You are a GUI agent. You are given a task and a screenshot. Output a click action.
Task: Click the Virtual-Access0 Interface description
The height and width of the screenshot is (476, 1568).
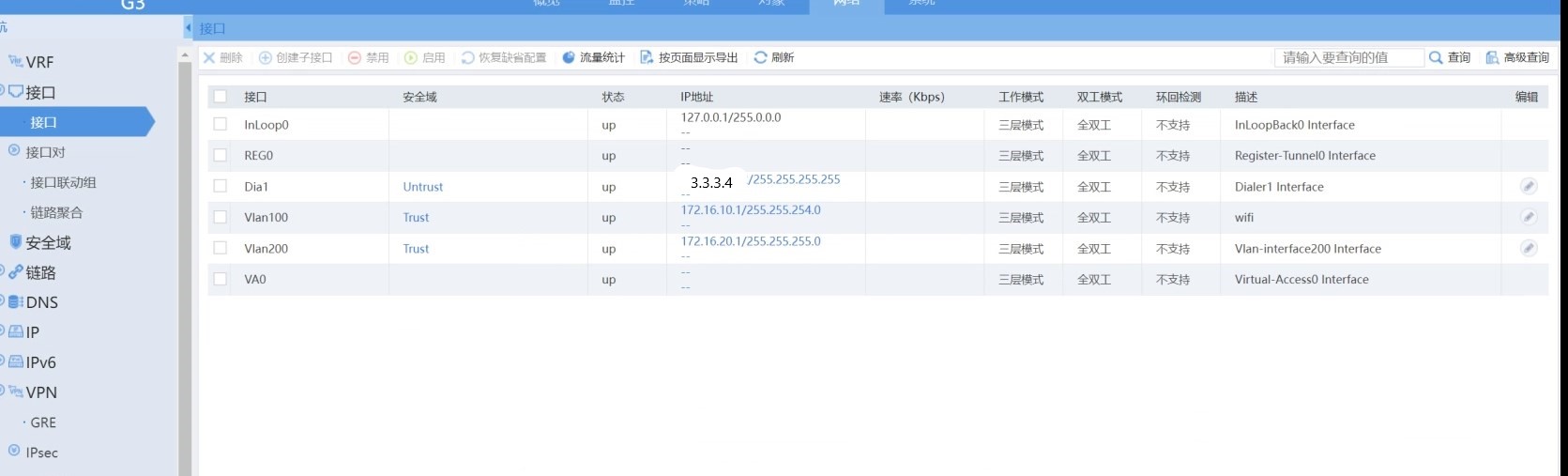tap(1302, 280)
